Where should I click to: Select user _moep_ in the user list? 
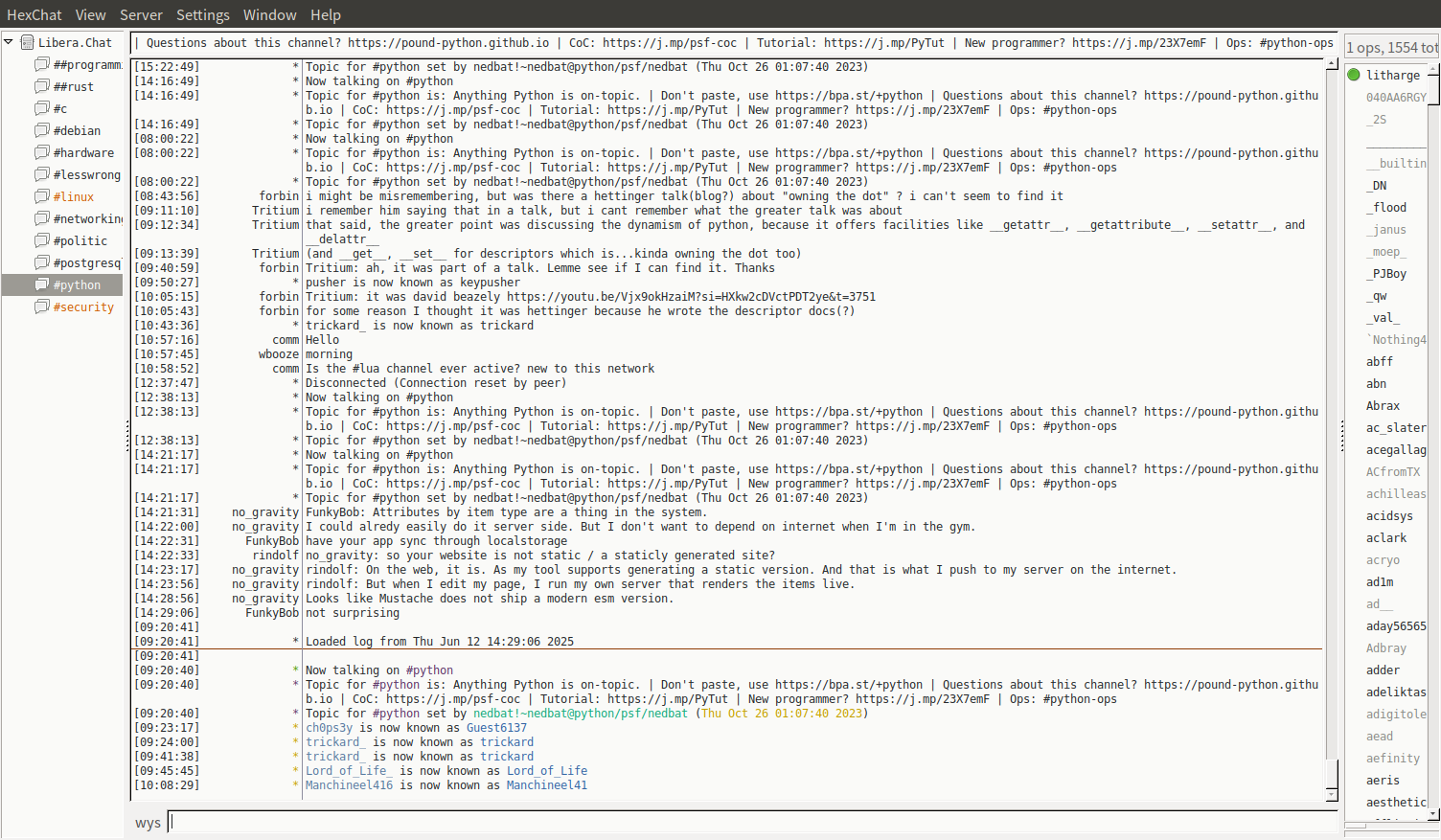(1386, 252)
